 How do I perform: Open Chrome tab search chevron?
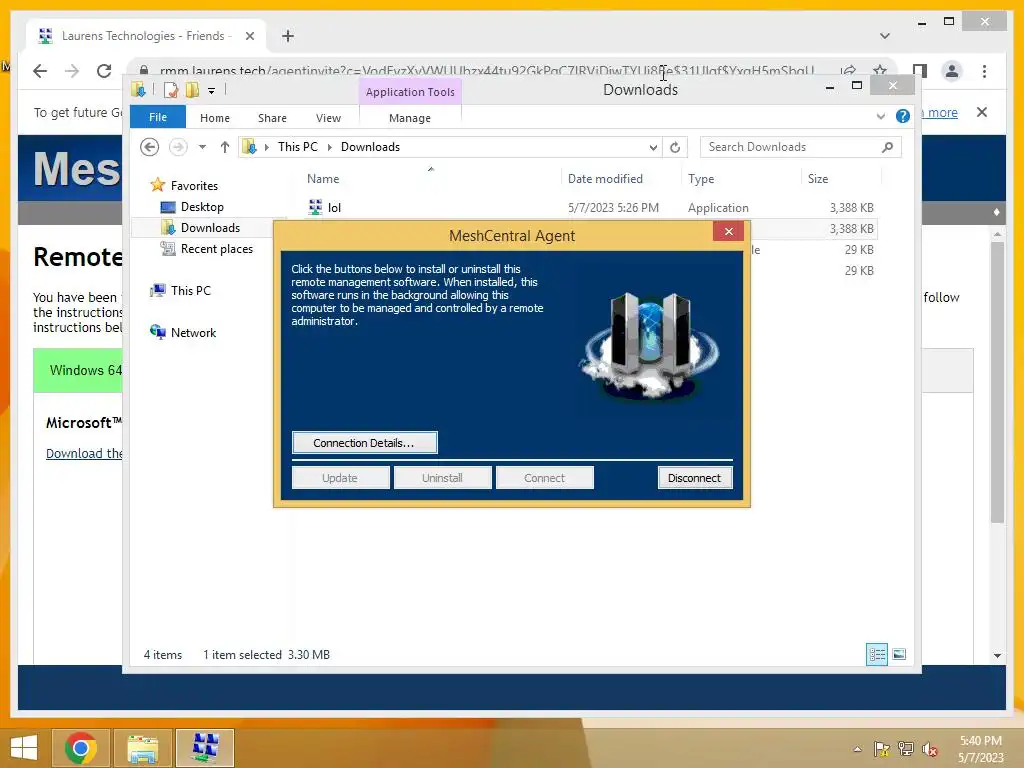(x=885, y=36)
